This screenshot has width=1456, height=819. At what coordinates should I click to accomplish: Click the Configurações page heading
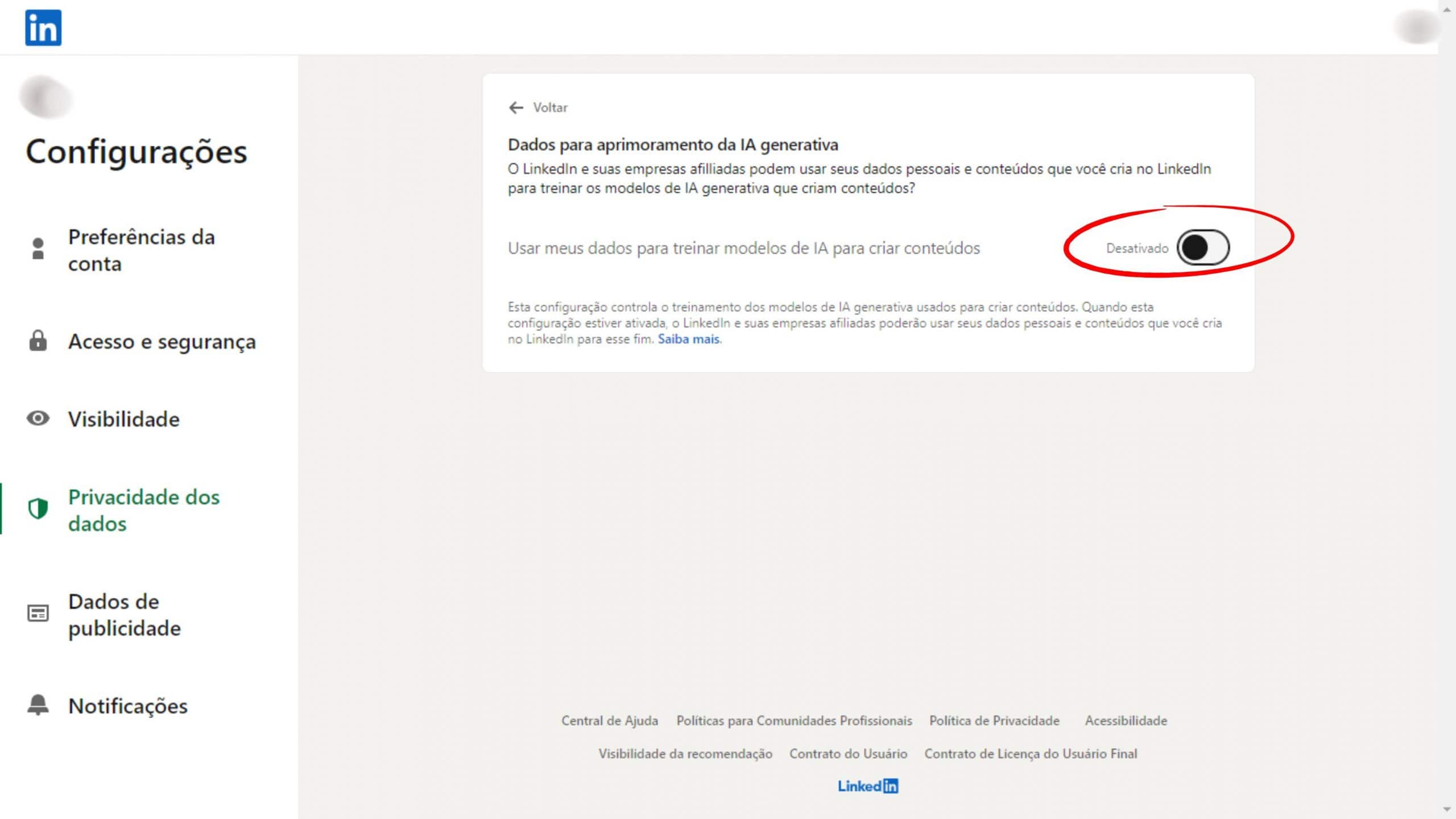tap(136, 152)
